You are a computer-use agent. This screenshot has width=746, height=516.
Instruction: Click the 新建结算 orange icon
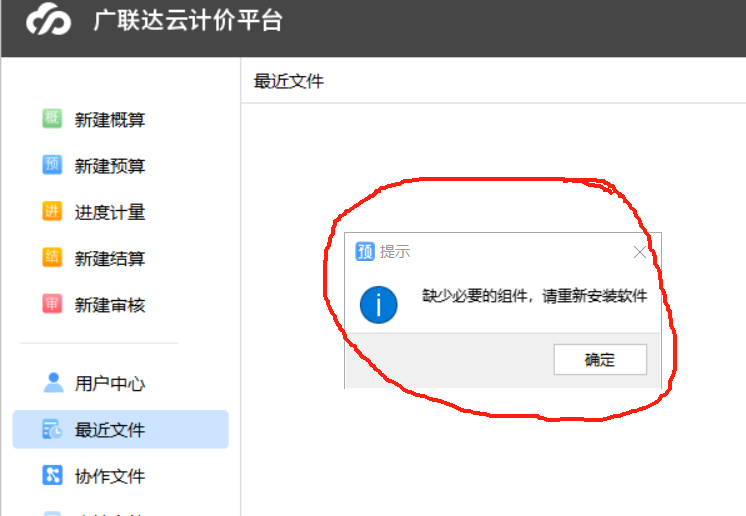pos(52,258)
